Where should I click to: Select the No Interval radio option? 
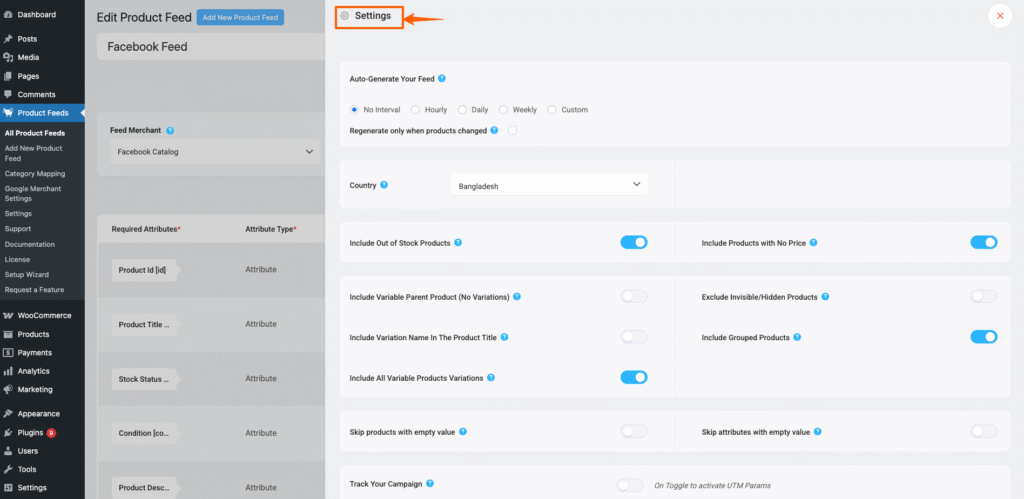(x=355, y=110)
